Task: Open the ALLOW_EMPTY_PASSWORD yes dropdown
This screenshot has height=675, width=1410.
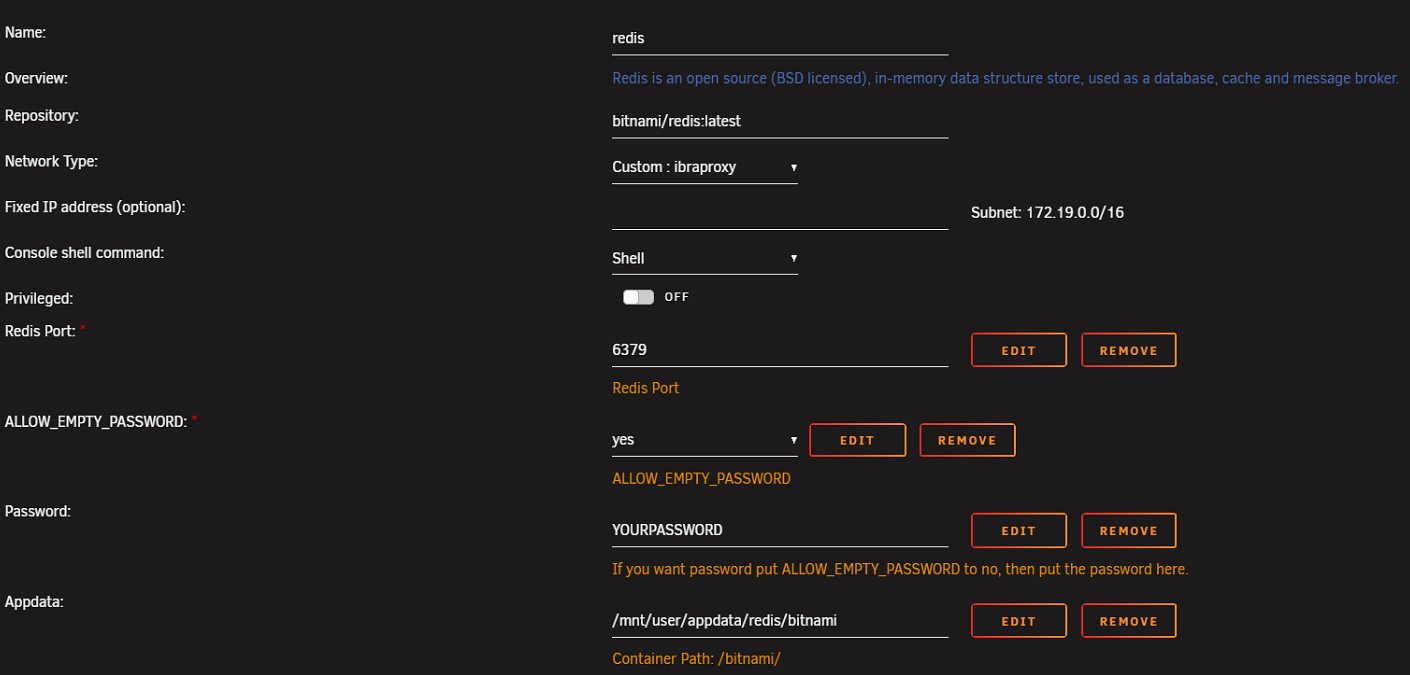Action: tap(705, 440)
